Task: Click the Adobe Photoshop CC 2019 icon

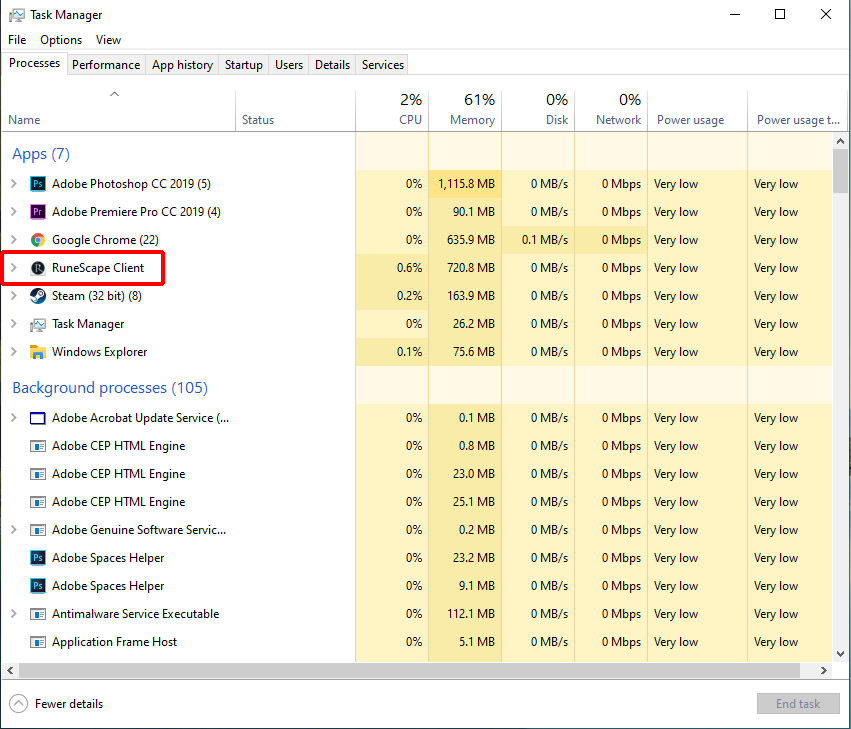Action: tap(37, 184)
